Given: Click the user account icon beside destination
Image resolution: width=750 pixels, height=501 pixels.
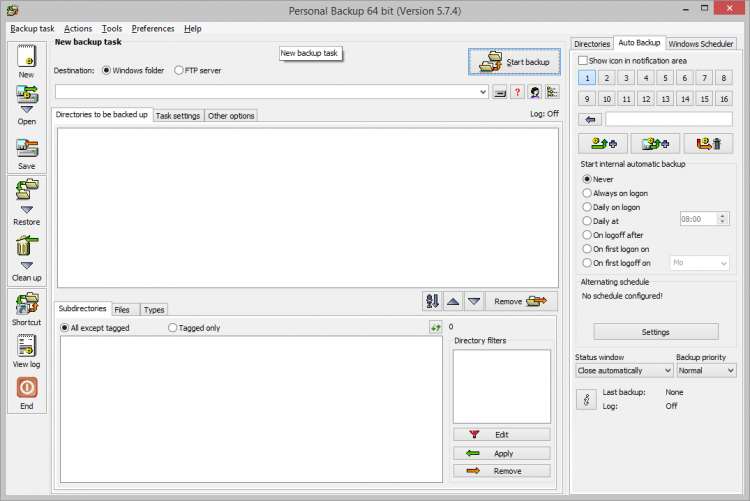Looking at the screenshot, I should (x=535, y=92).
